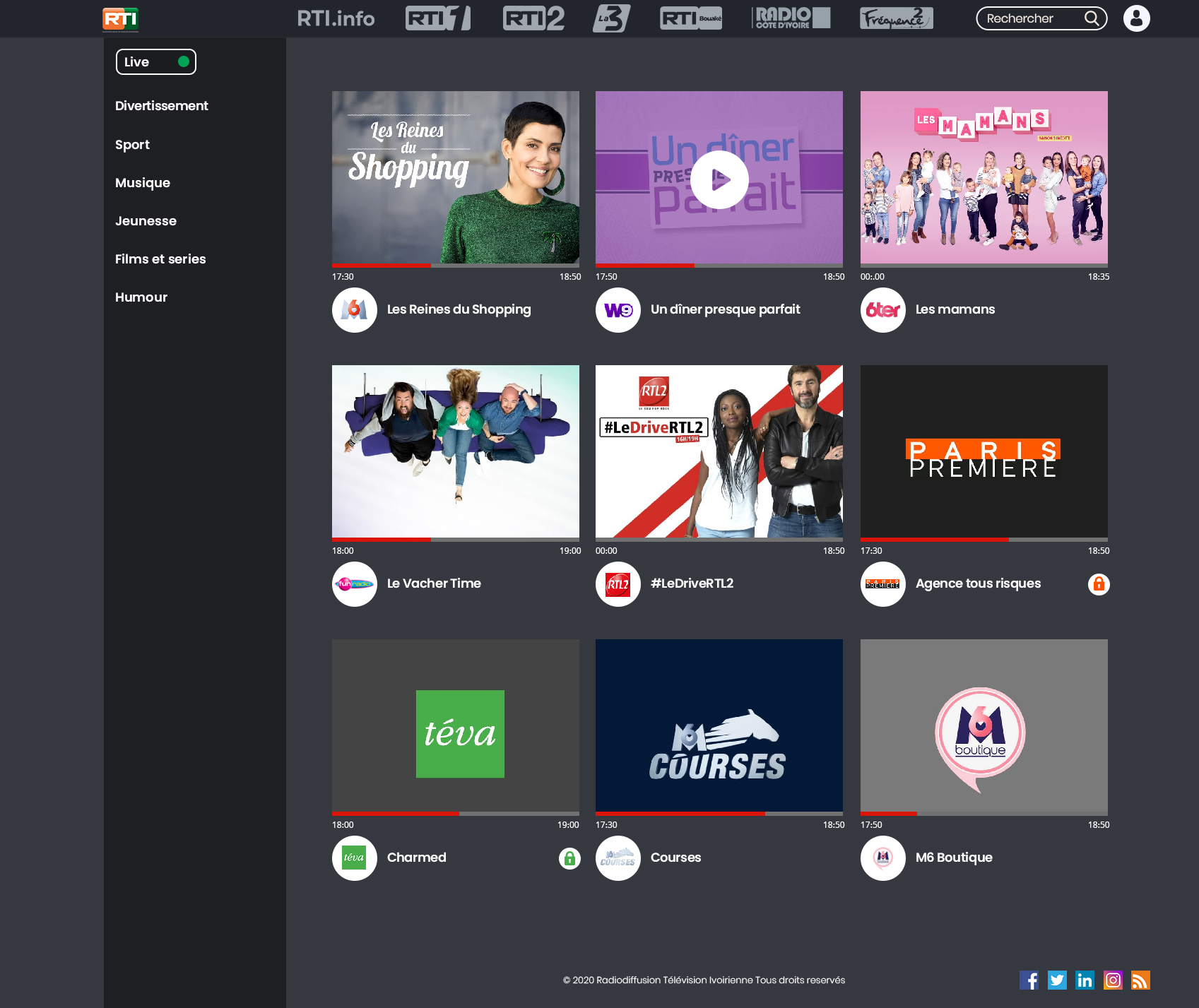Viewport: 1199px width, 1008px height.
Task: Select the Humour category
Action: pyautogui.click(x=141, y=297)
